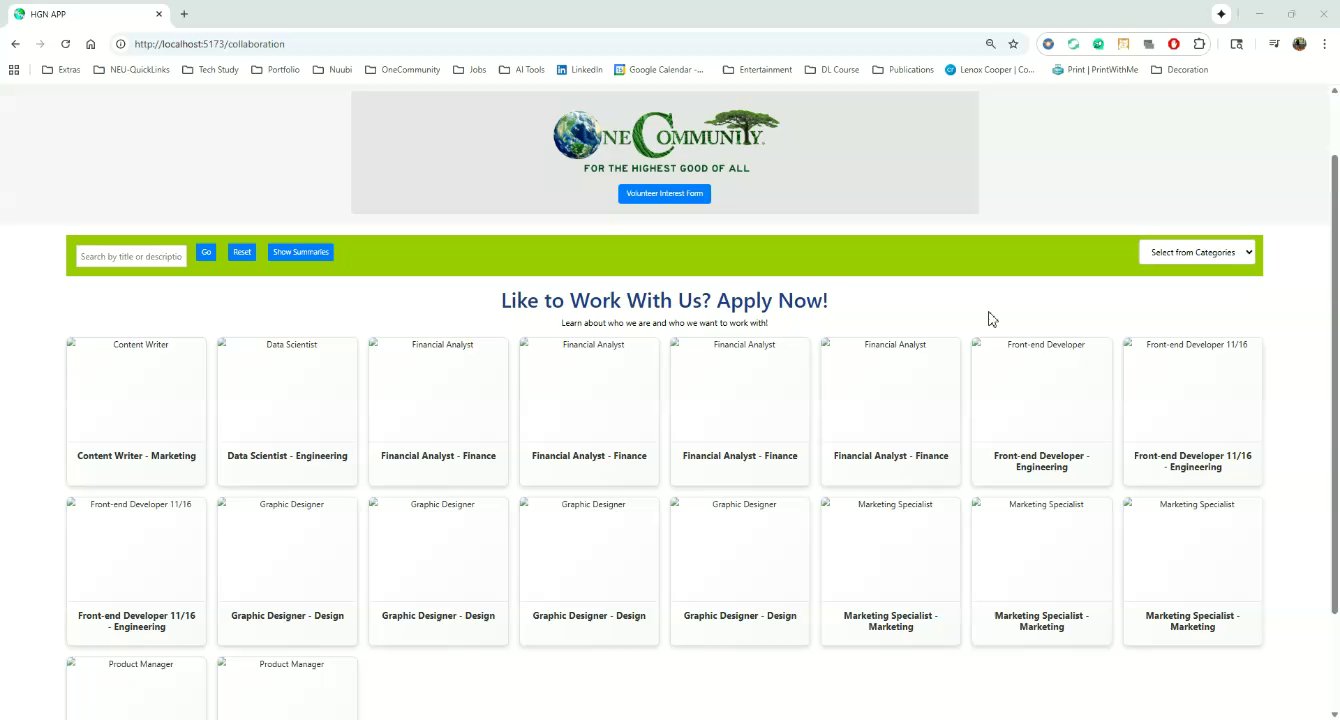Focus the search by title input field
This screenshot has height=720, width=1340.
click(x=131, y=256)
